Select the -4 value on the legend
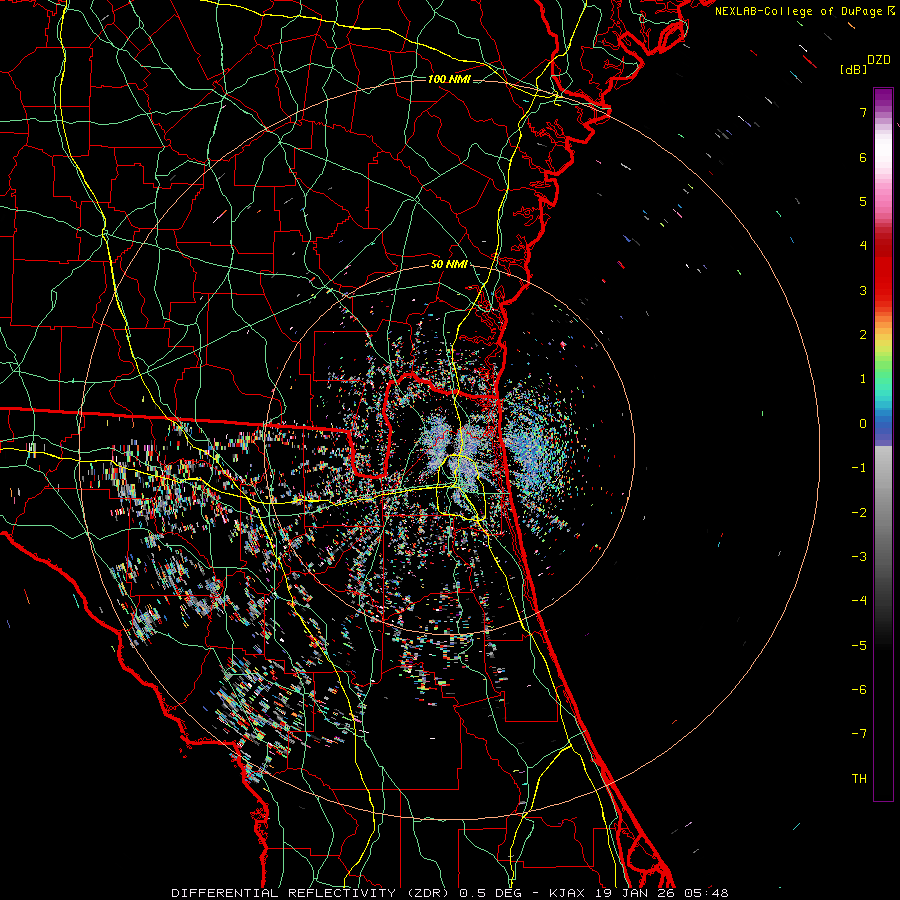900x900 pixels. (x=859, y=600)
